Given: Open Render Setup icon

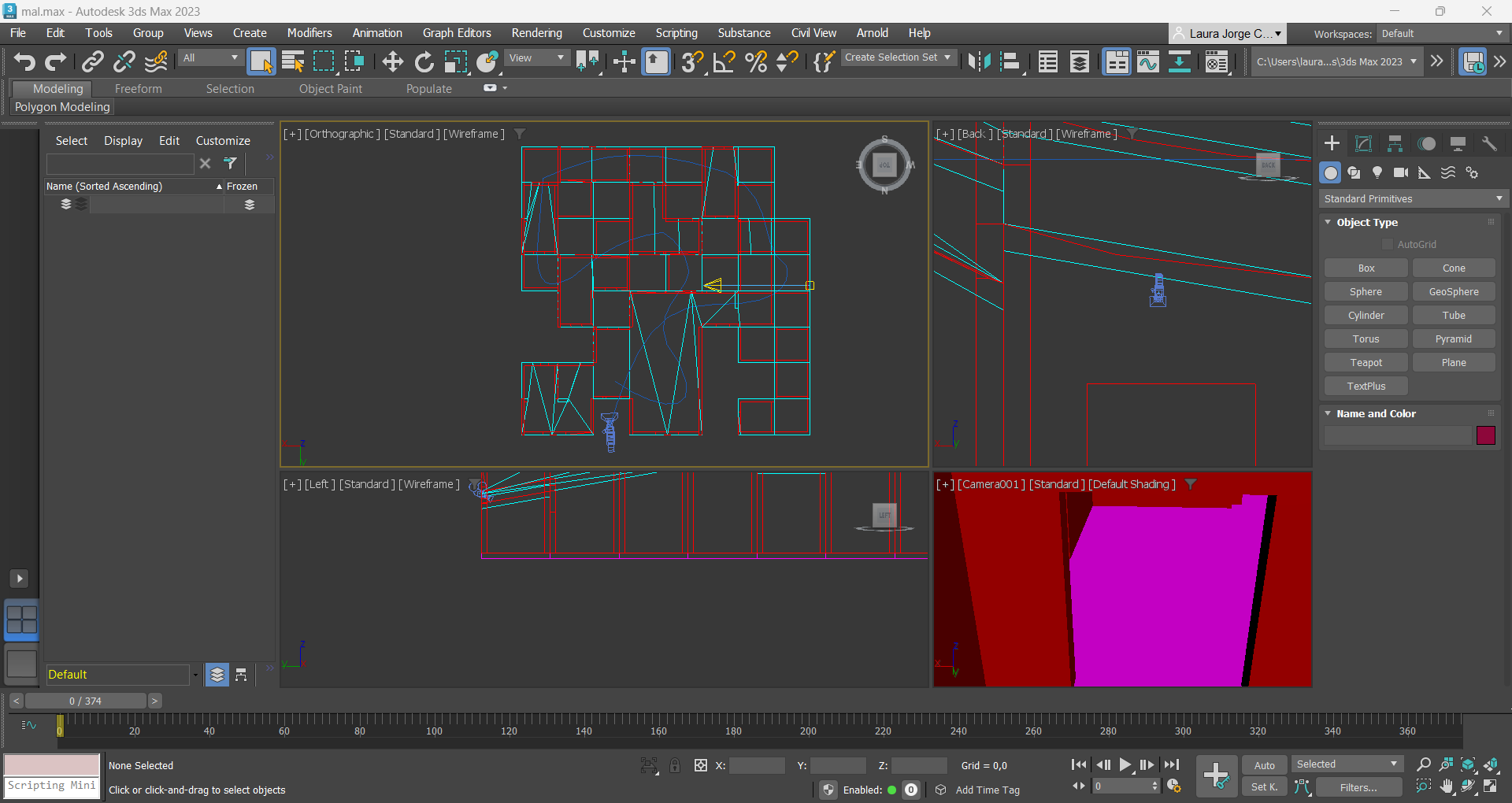Looking at the screenshot, I should pyautogui.click(x=1217, y=61).
